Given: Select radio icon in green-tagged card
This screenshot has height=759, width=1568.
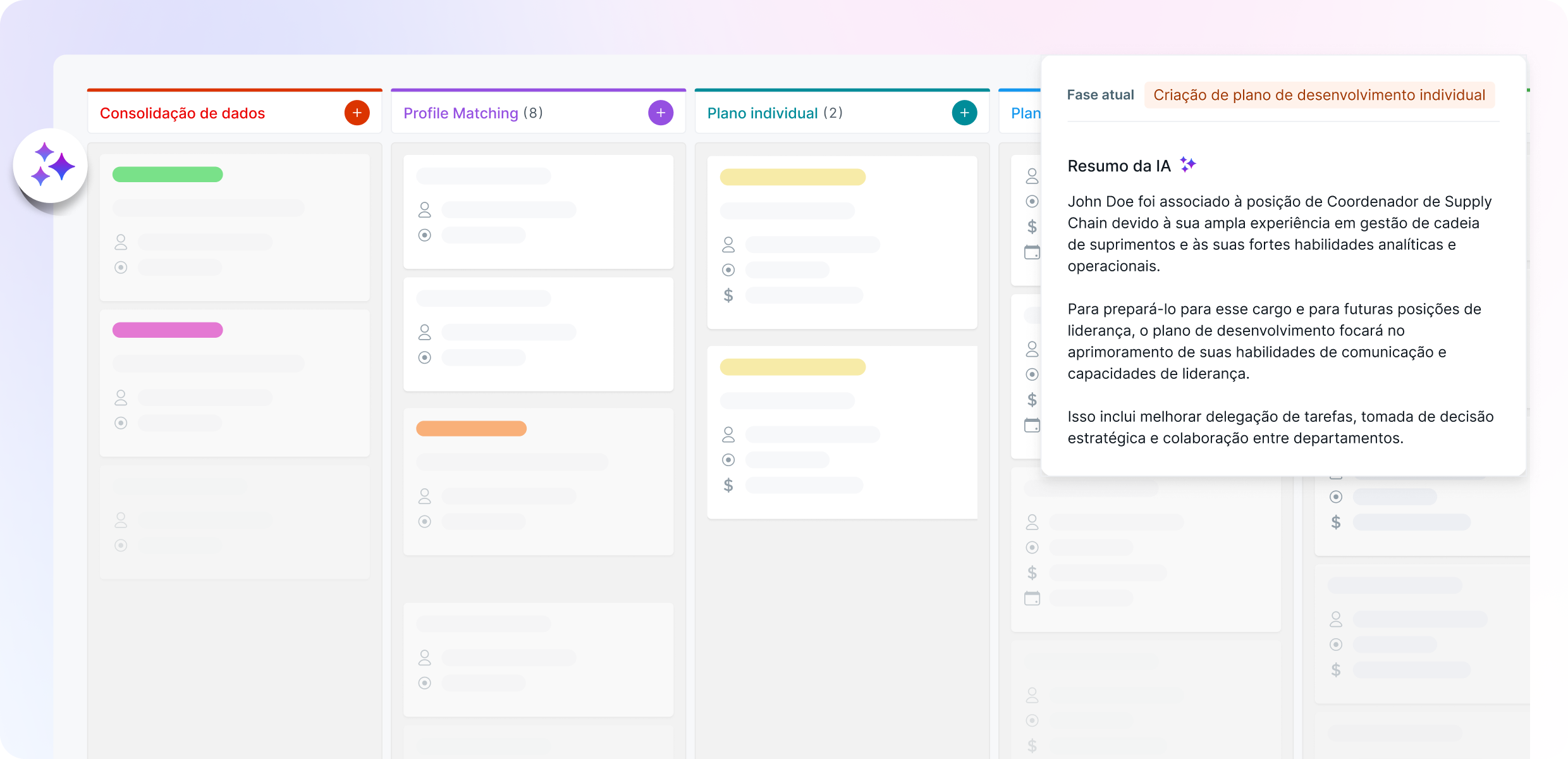Looking at the screenshot, I should [x=121, y=268].
